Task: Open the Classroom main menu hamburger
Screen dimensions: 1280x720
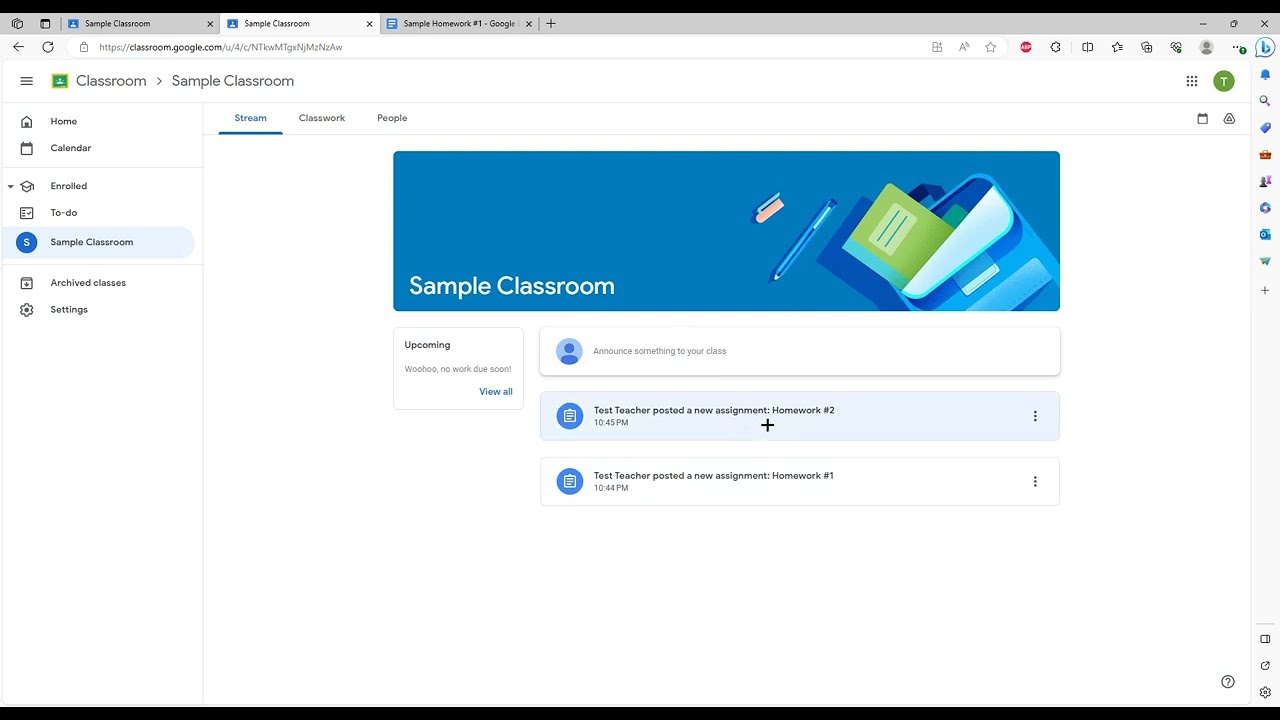Action: coord(27,81)
